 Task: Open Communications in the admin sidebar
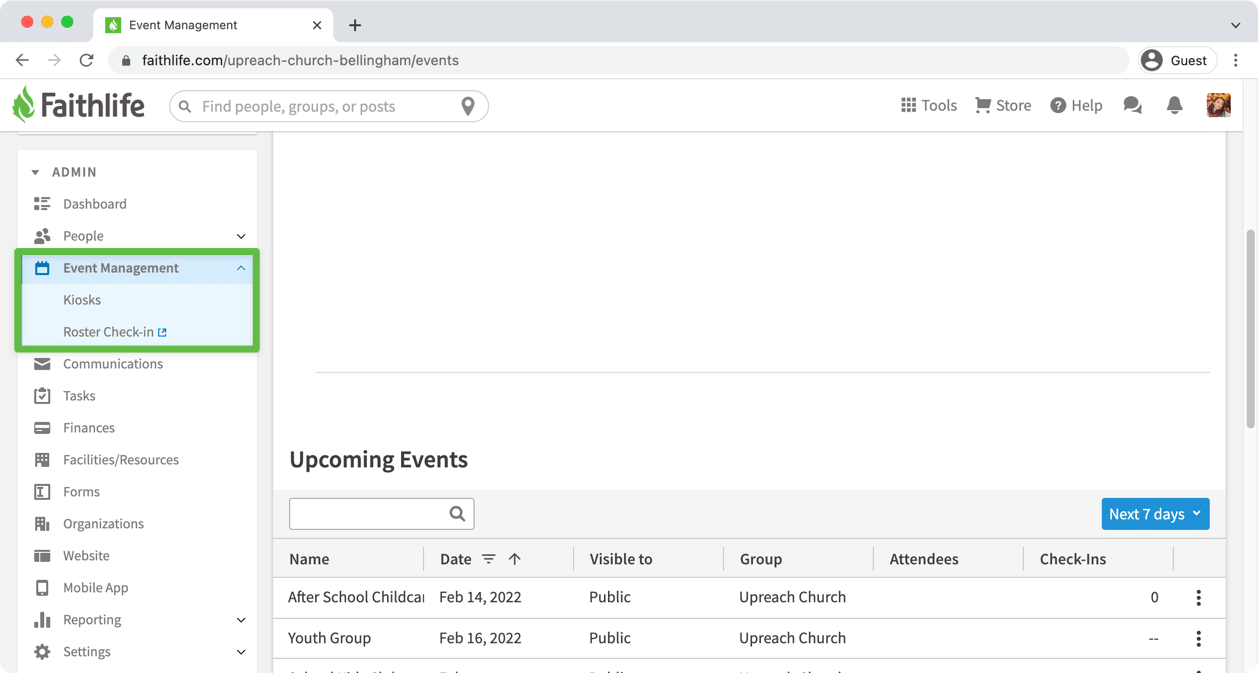[x=113, y=364]
